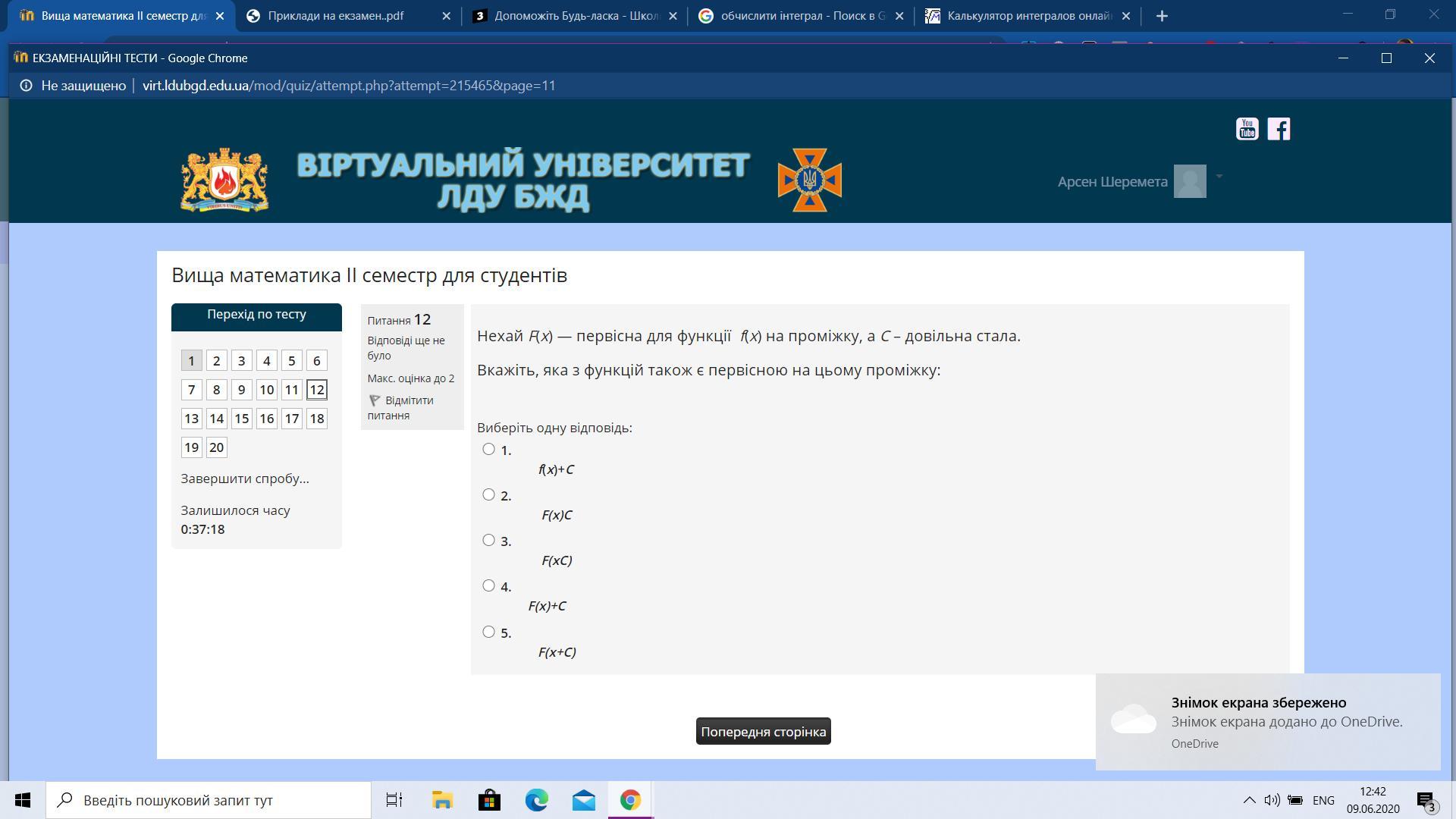Click the address bar URL field

(x=349, y=86)
